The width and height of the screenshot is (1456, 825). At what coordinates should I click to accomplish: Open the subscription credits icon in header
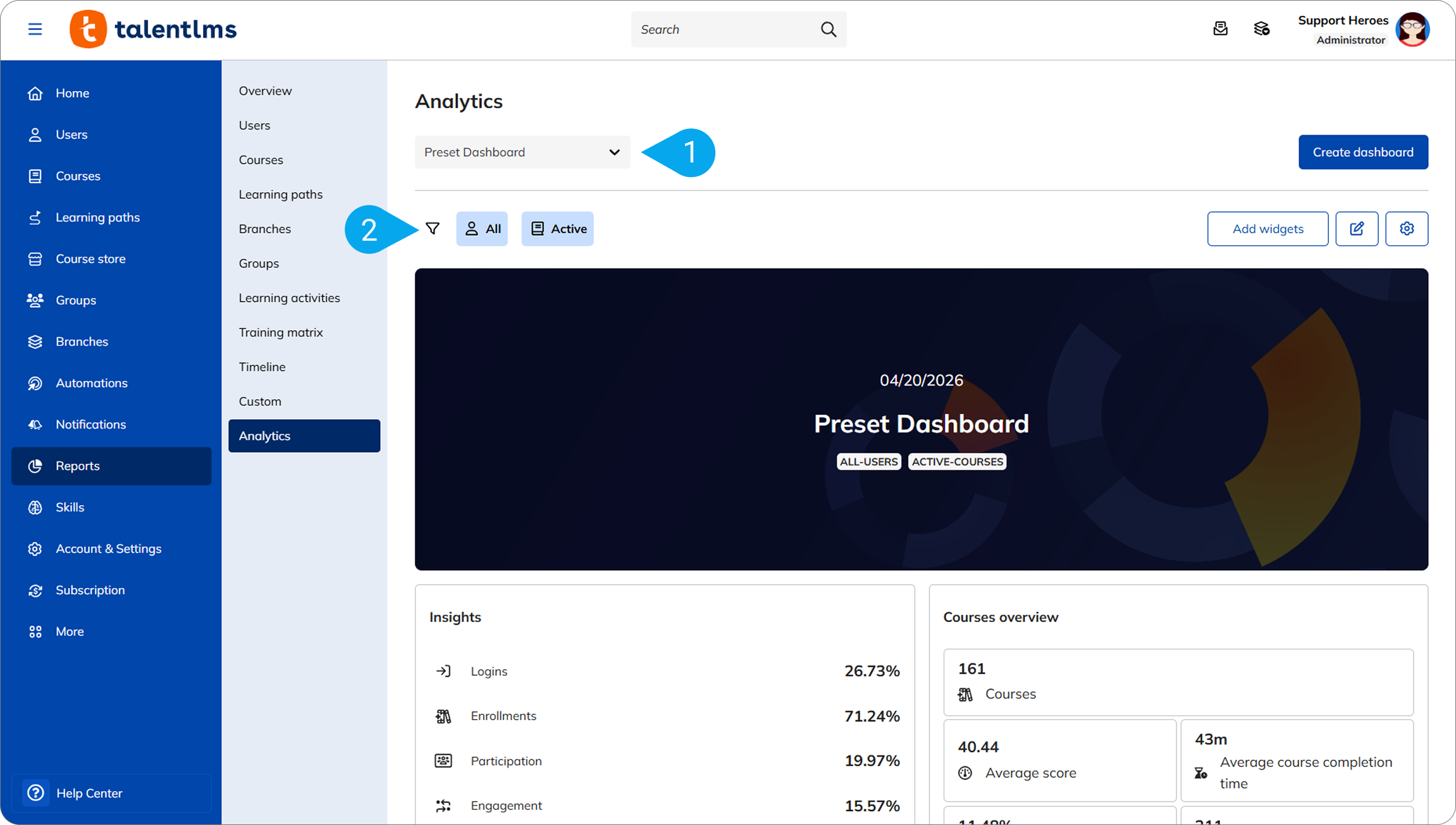(1262, 28)
